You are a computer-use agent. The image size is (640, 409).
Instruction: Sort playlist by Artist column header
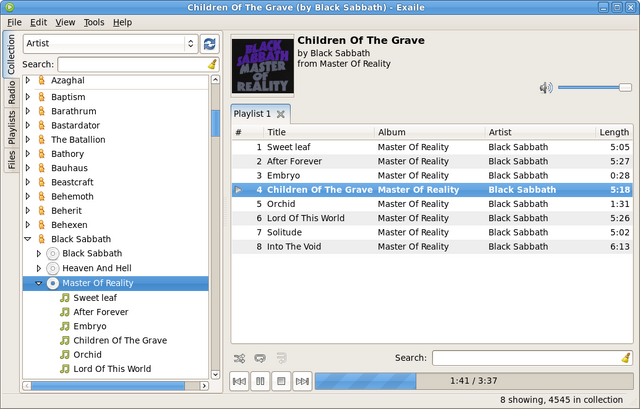click(x=540, y=132)
